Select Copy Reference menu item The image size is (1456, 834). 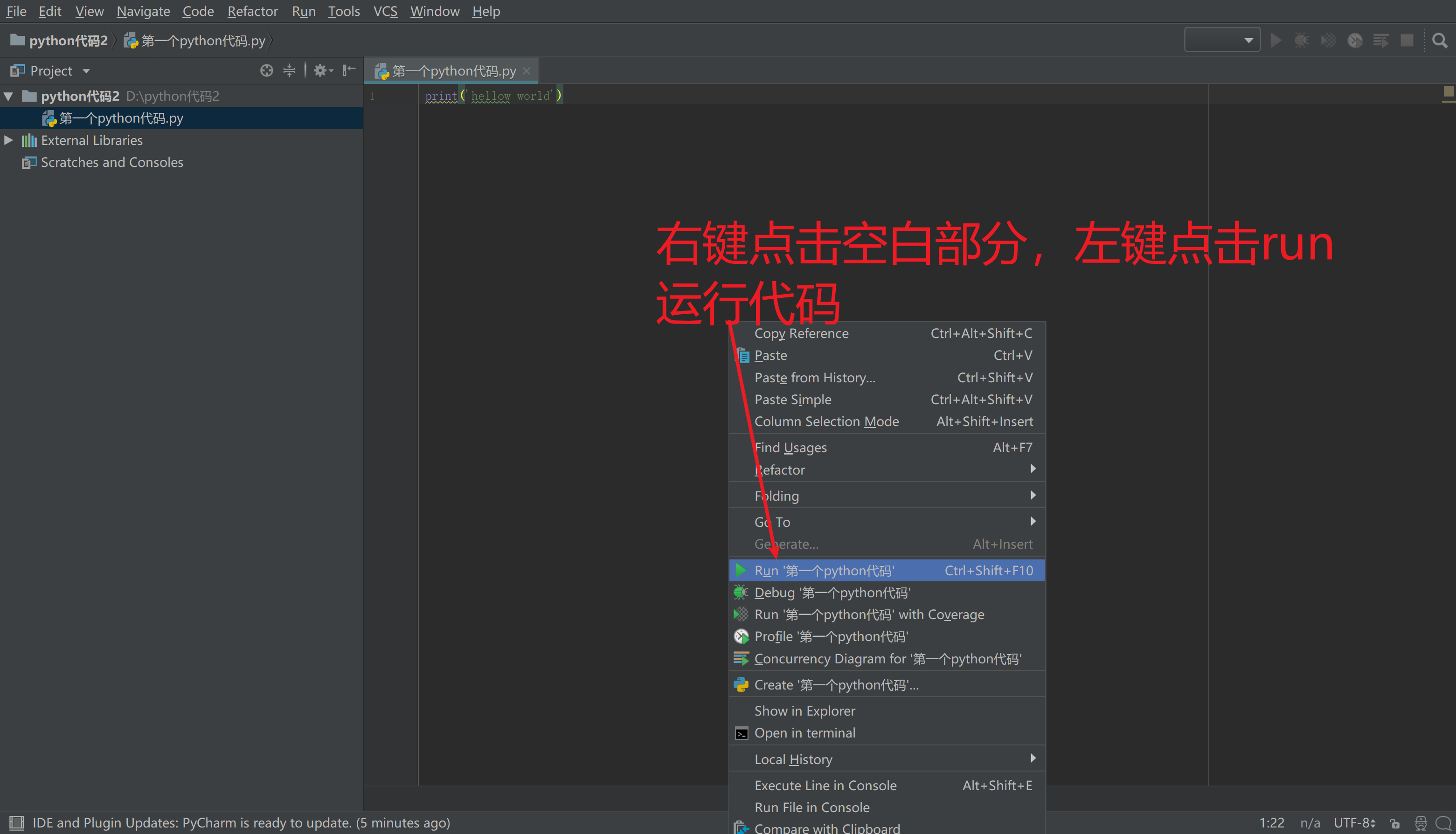pos(887,333)
